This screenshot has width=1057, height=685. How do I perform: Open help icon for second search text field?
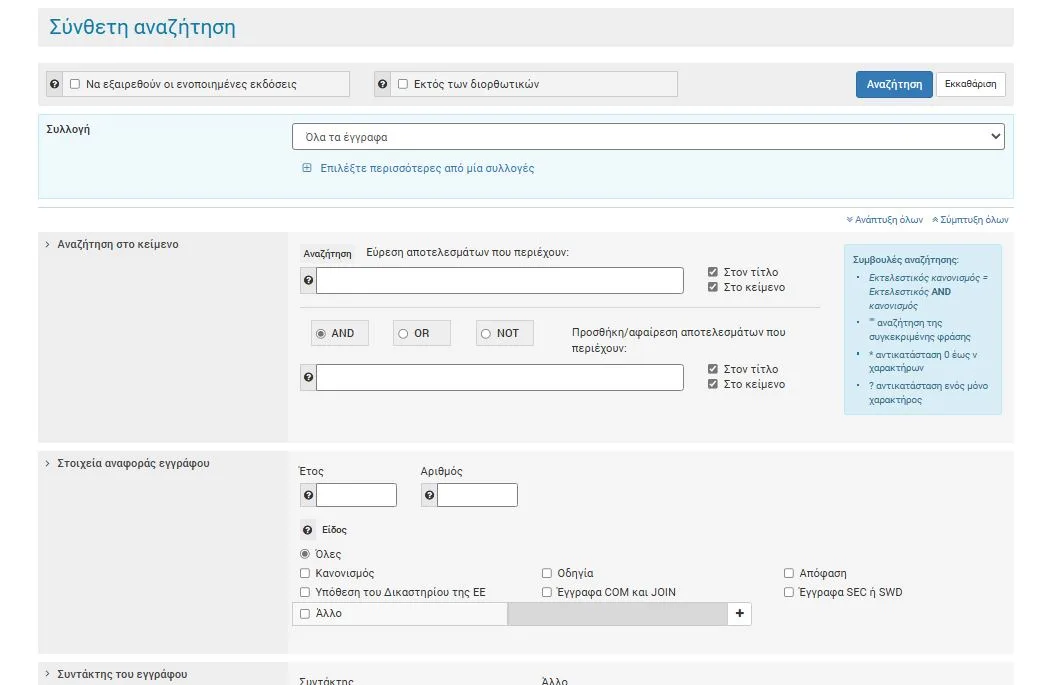(308, 378)
